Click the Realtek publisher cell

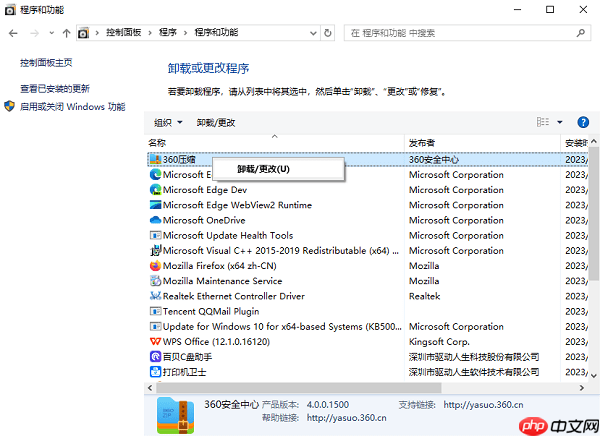click(x=424, y=296)
